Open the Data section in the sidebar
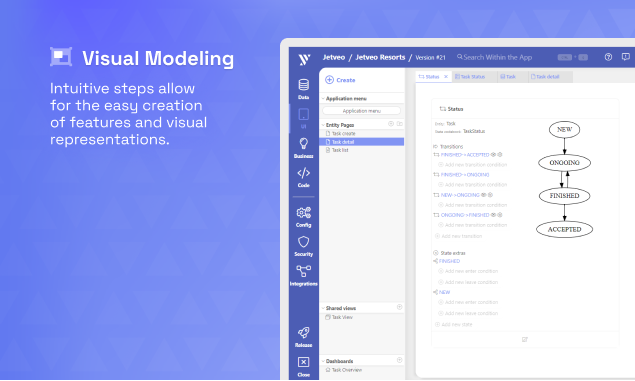Screen dimensions: 635x381 point(303,89)
